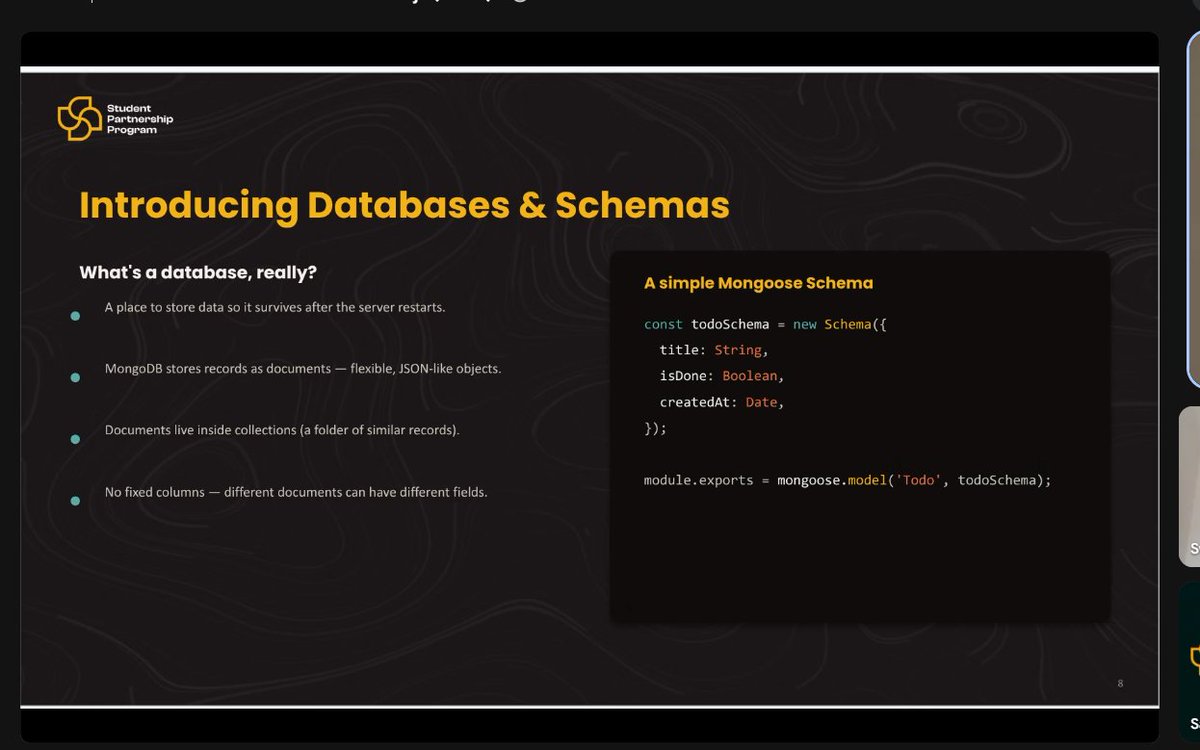Select the first participant tile on the right edge

pyautogui.click(x=1193, y=208)
